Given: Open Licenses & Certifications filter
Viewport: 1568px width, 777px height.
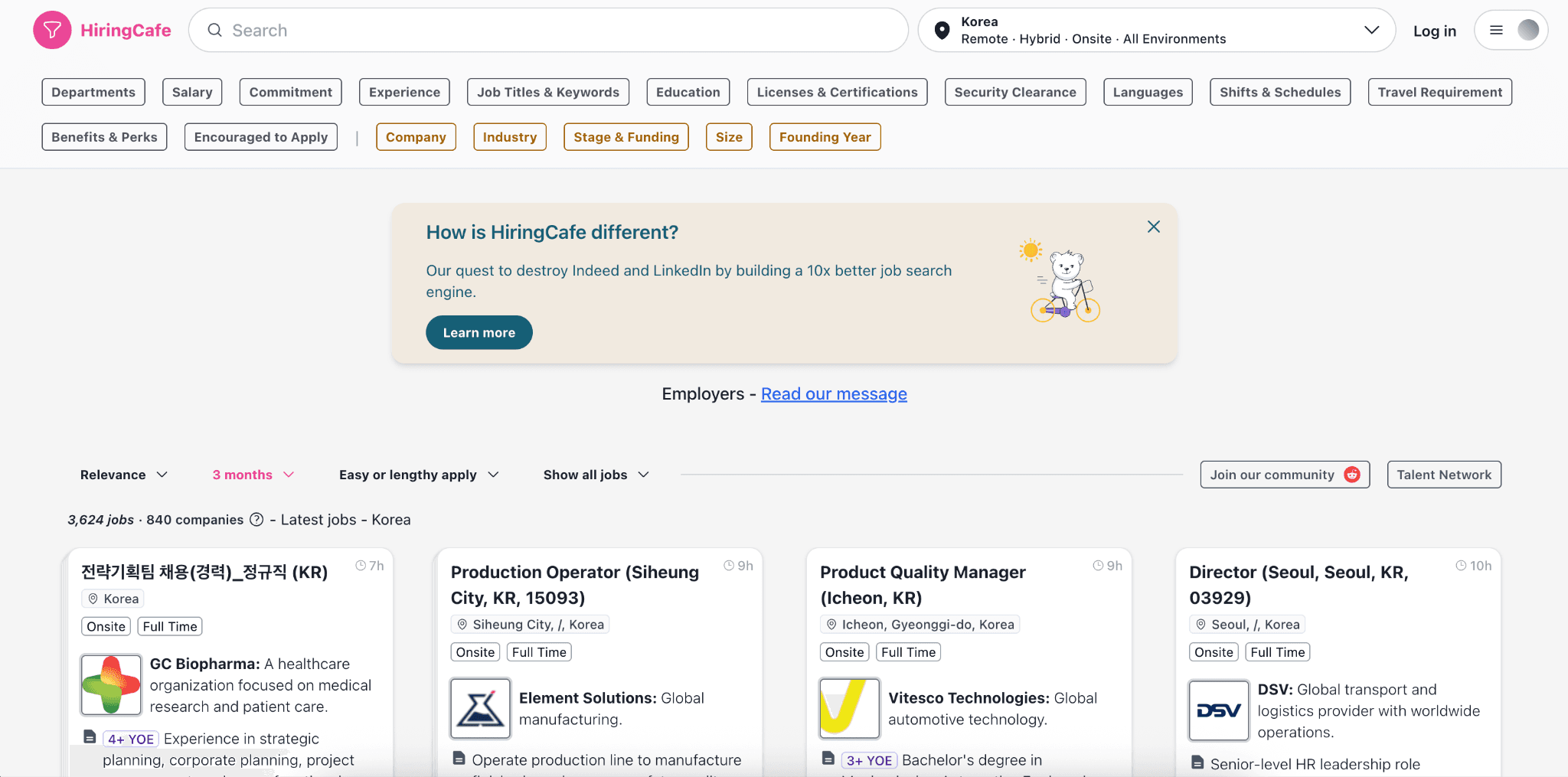Looking at the screenshot, I should [x=838, y=92].
